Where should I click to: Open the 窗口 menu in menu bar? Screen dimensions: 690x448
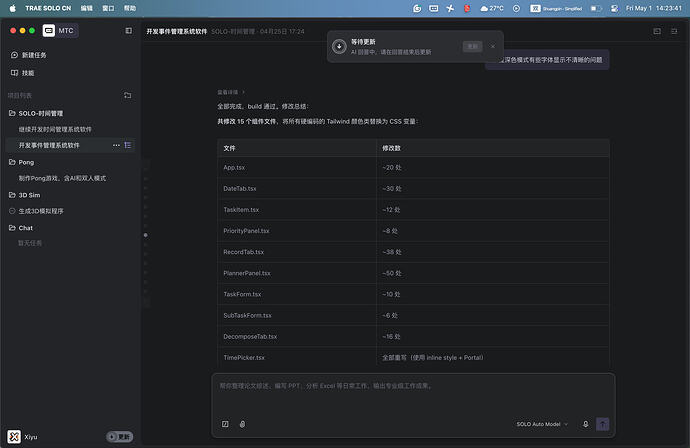tap(108, 8)
